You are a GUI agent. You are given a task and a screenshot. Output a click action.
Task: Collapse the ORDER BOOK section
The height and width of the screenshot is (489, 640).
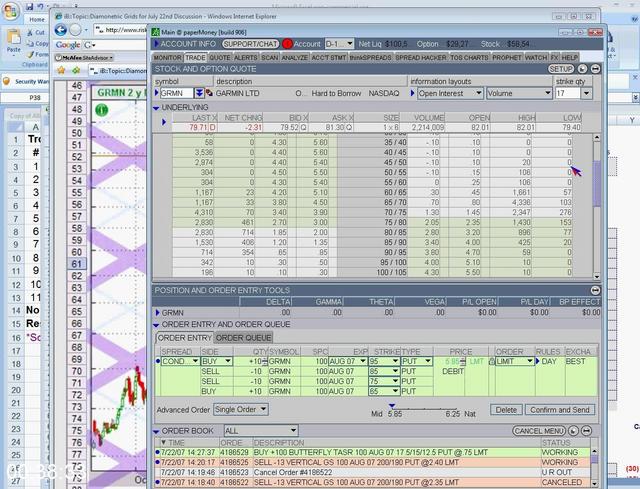click(156, 431)
